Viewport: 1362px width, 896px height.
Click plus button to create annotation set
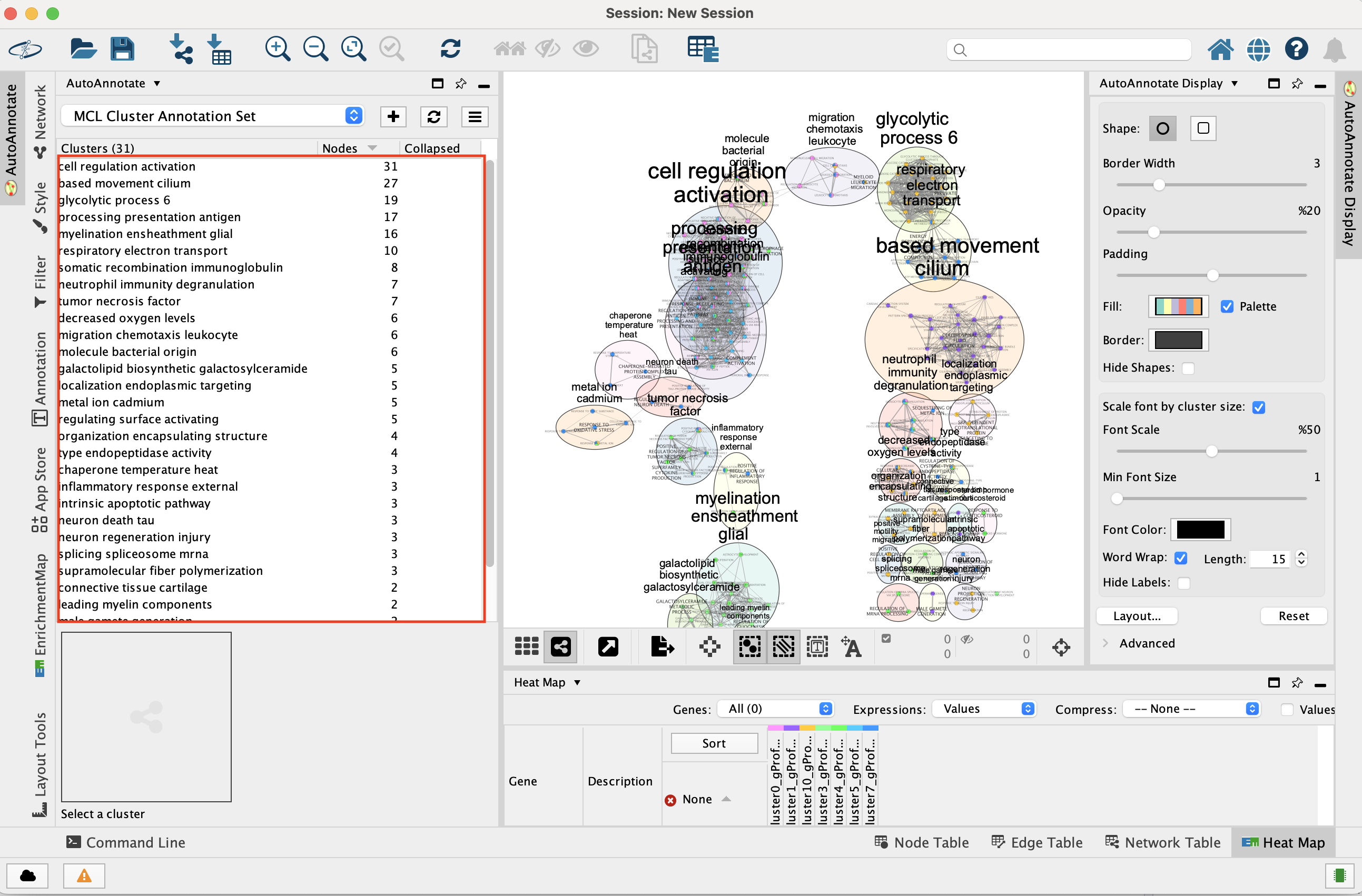point(393,117)
